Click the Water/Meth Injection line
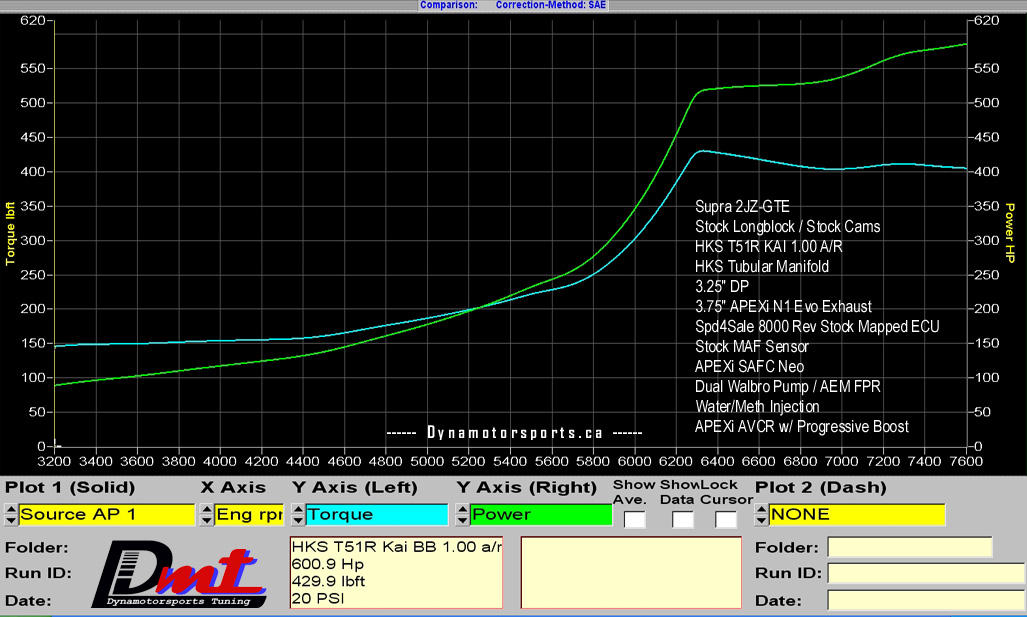 [757, 407]
